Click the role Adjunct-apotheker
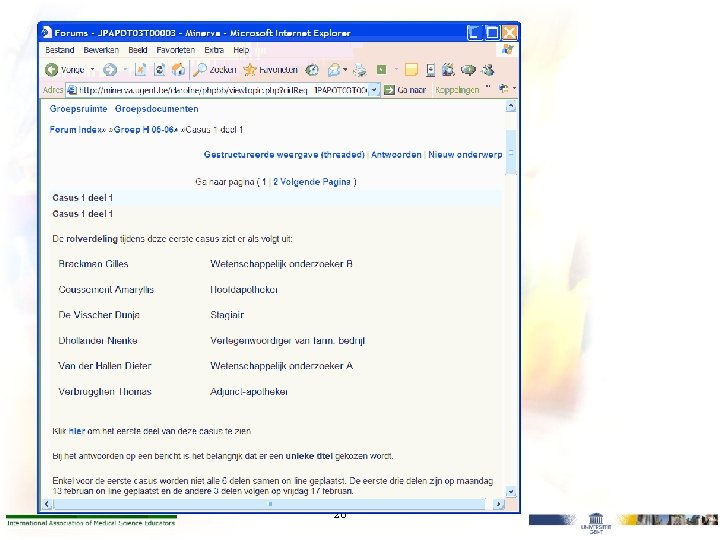 coord(249,392)
